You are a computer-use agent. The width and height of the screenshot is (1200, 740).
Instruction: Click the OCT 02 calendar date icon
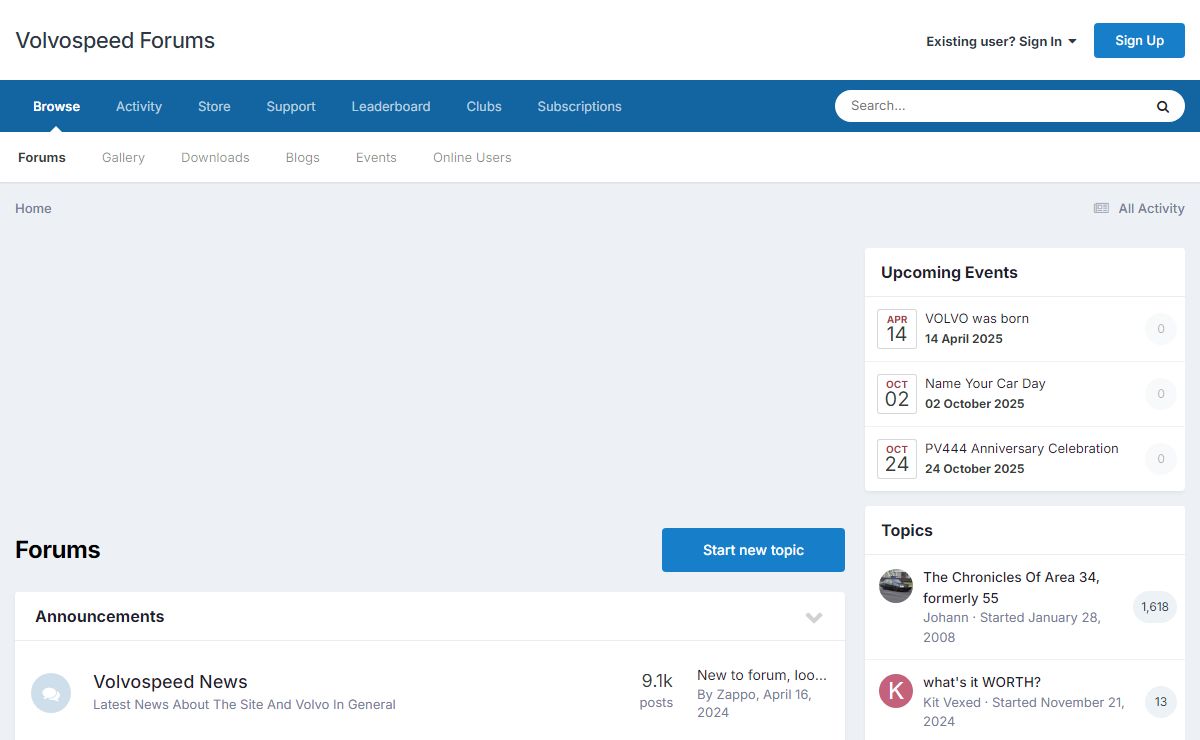click(x=897, y=394)
